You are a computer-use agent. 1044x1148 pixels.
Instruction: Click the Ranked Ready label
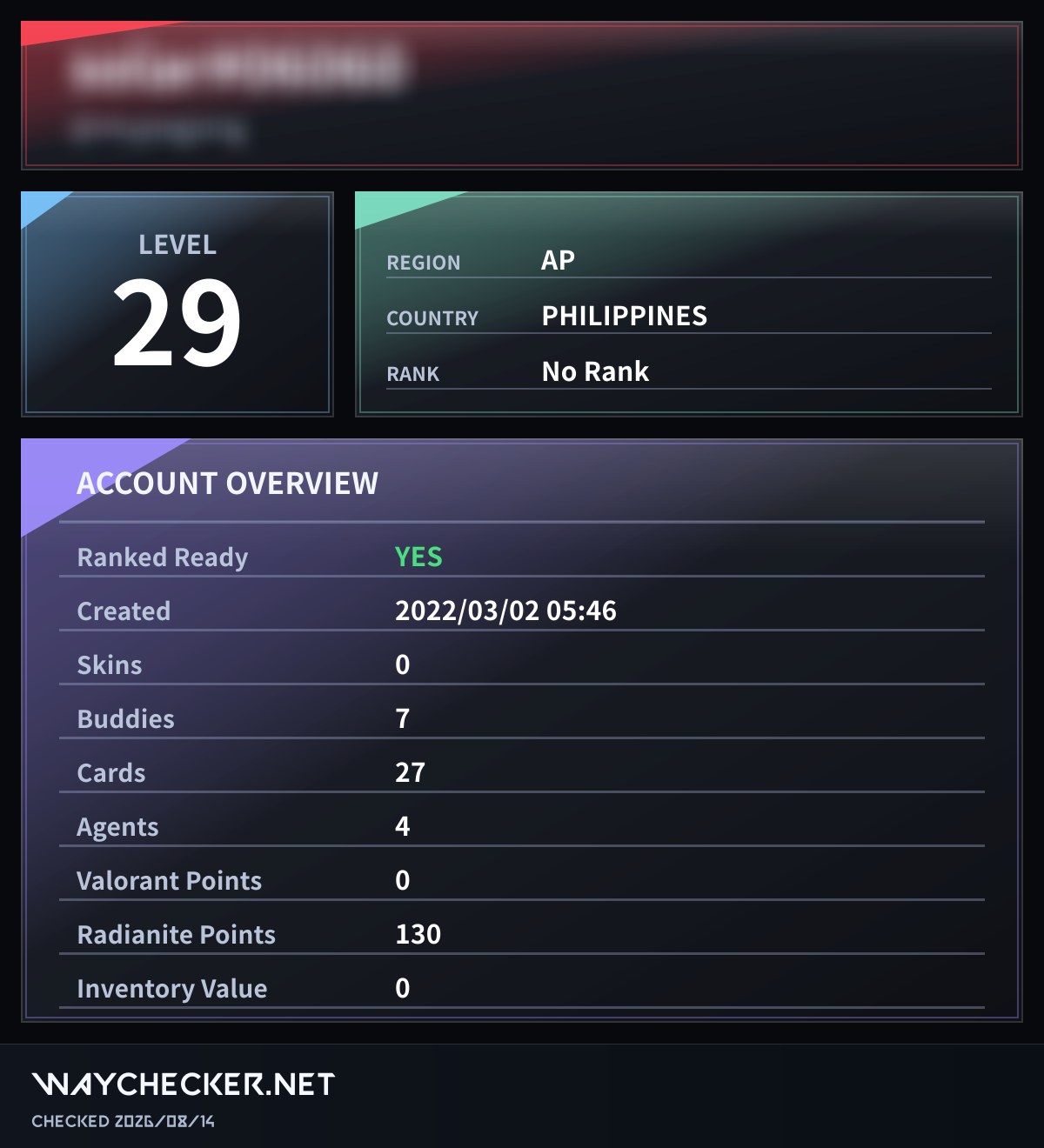163,557
